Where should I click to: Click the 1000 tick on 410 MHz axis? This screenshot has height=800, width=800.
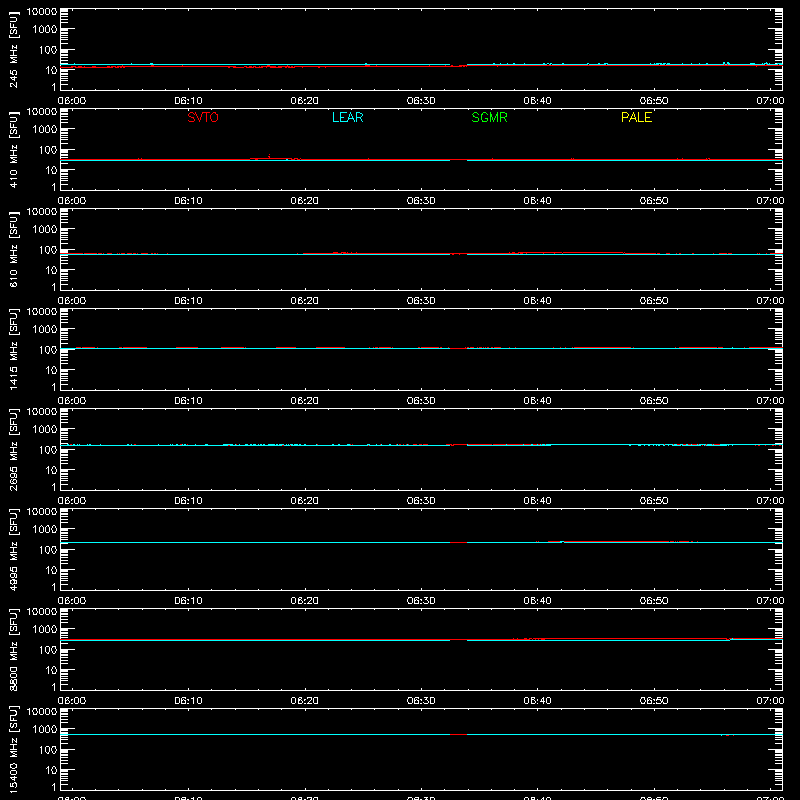coord(45,130)
